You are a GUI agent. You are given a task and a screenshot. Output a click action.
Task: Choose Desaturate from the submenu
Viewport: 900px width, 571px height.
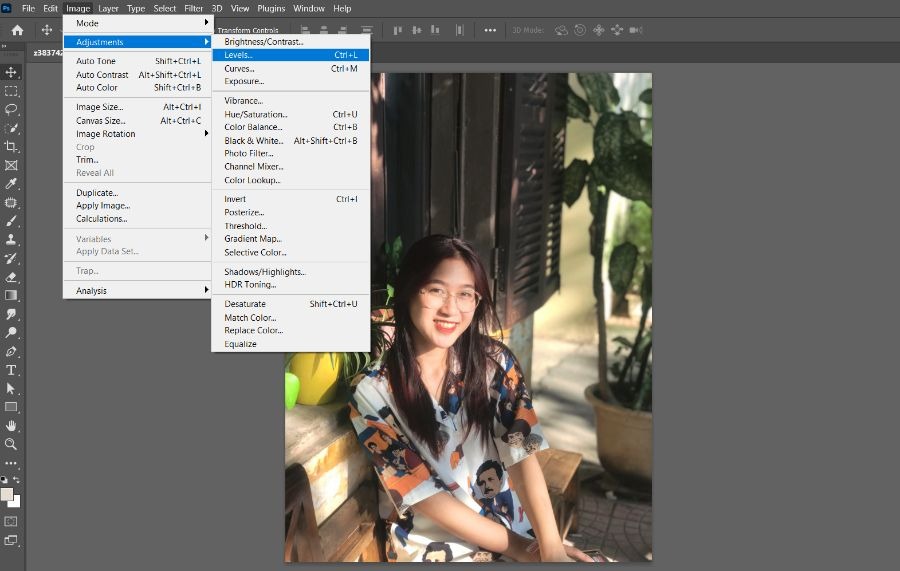[x=291, y=304]
